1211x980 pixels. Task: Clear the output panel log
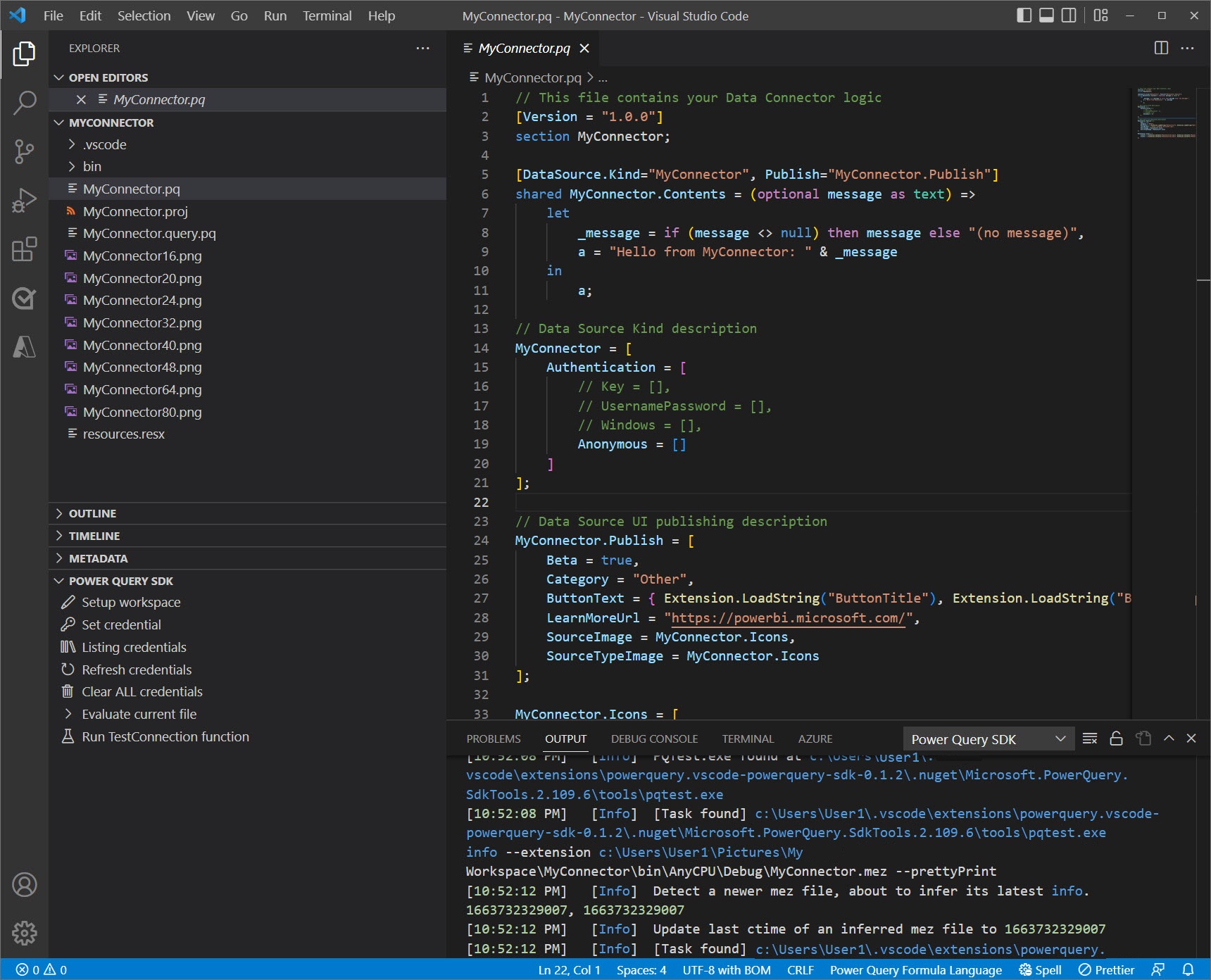[1089, 739]
